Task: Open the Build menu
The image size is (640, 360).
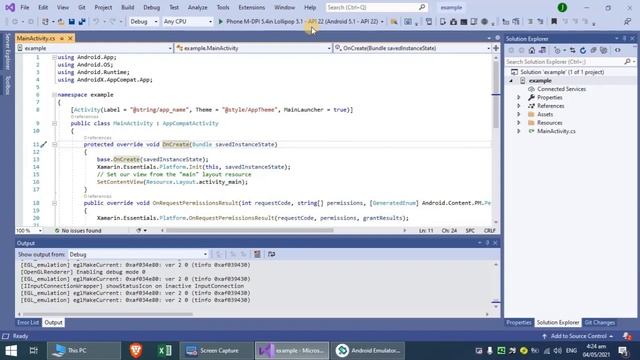Action: pos(128,7)
